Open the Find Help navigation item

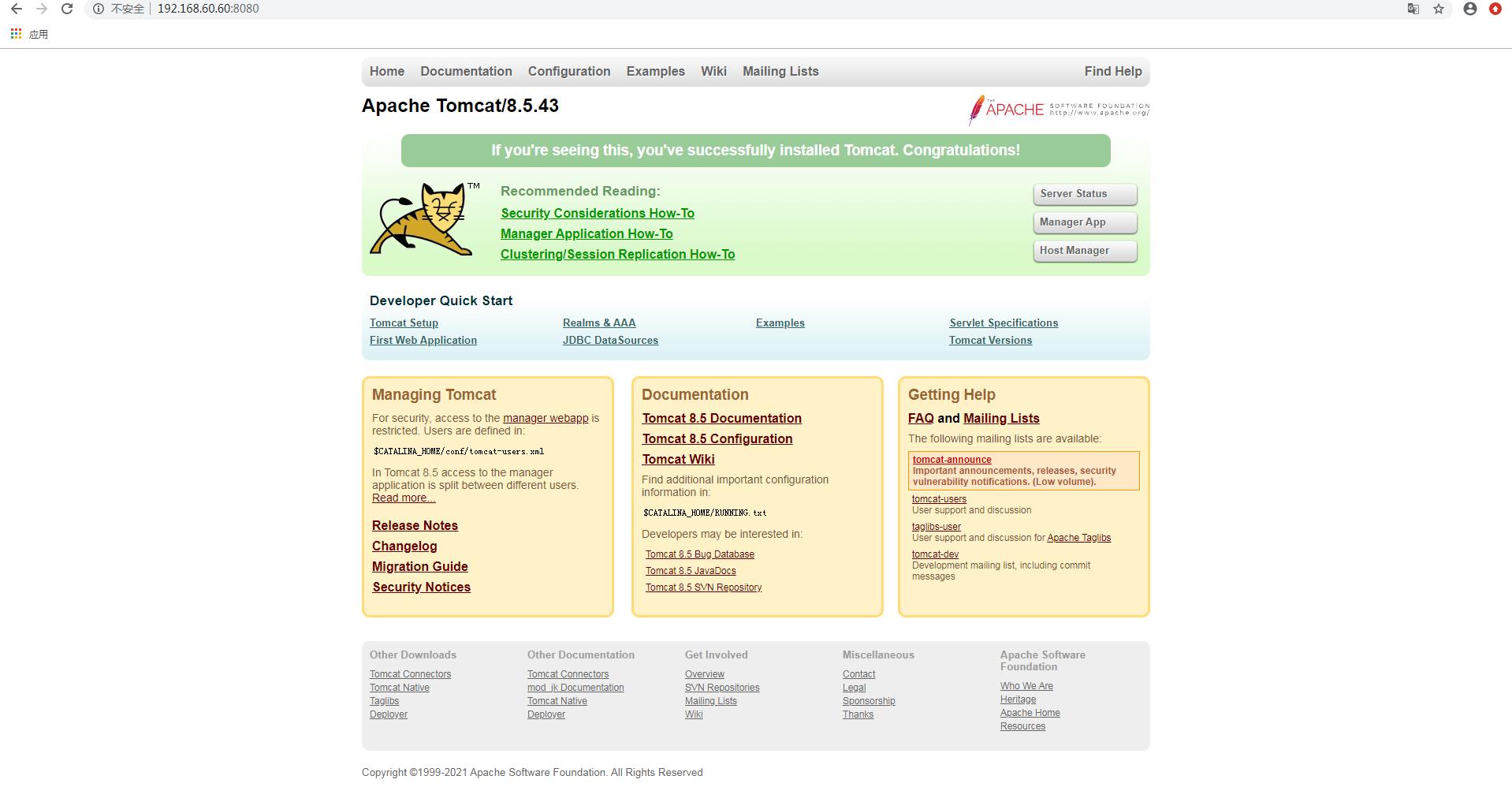click(1113, 71)
